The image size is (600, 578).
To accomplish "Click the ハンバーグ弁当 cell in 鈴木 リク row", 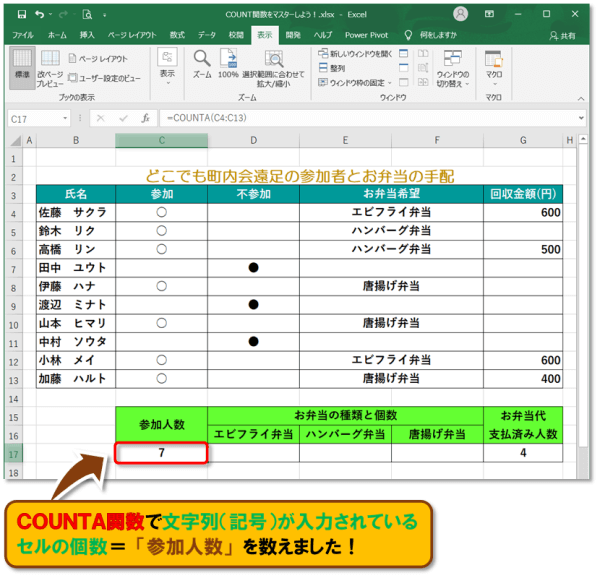I will pyautogui.click(x=391, y=231).
